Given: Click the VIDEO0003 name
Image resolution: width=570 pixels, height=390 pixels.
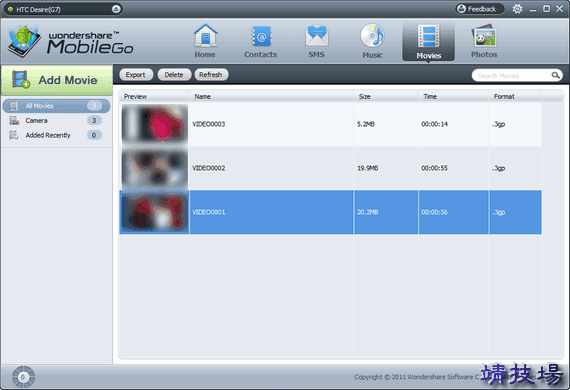Looking at the screenshot, I should pyautogui.click(x=209, y=124).
